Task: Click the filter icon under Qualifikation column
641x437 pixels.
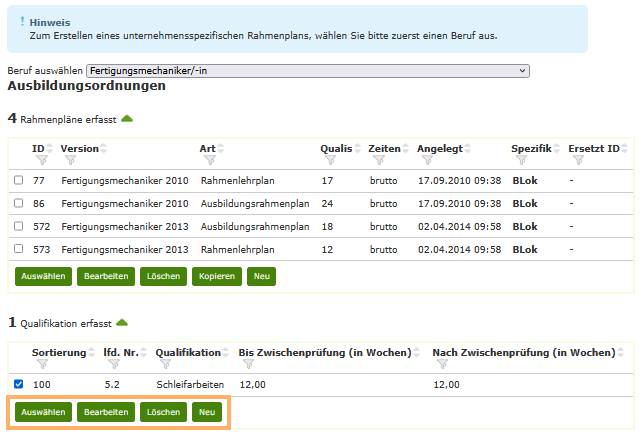Action: [x=166, y=364]
